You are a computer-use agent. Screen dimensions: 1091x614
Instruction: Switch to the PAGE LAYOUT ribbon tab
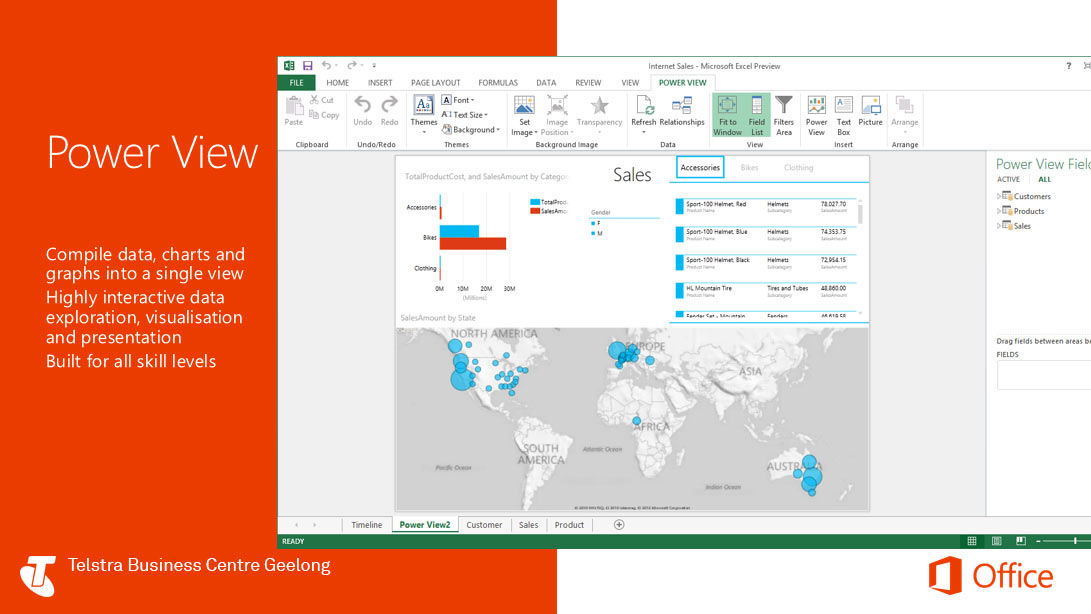pos(436,83)
